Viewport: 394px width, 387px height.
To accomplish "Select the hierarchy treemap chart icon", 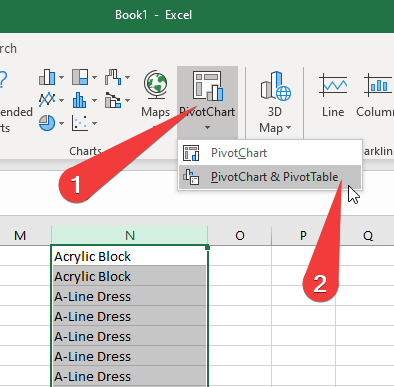I will pos(80,77).
